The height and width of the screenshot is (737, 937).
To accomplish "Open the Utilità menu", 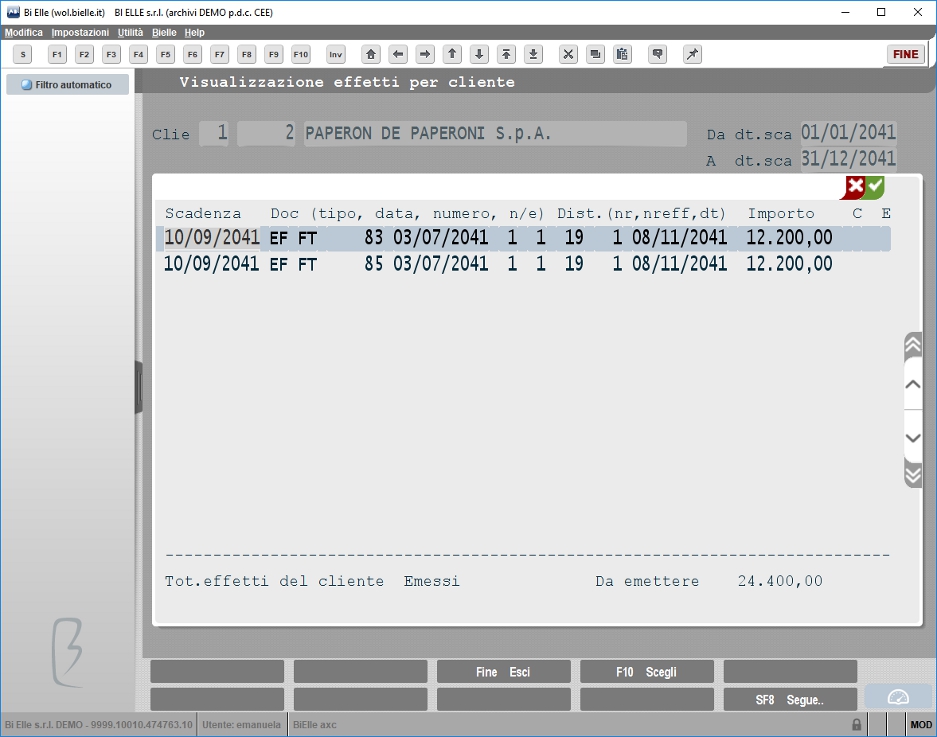I will pyautogui.click(x=130, y=32).
